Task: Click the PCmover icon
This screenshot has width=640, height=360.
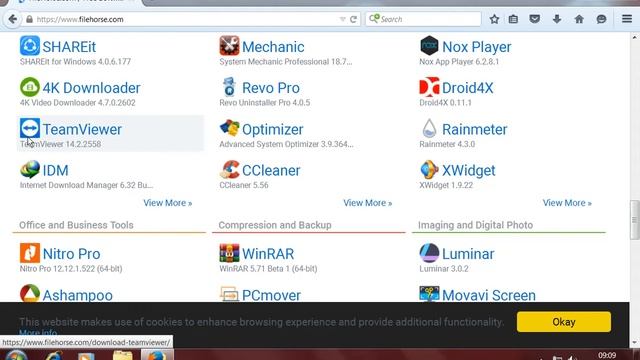Action: (x=229, y=293)
